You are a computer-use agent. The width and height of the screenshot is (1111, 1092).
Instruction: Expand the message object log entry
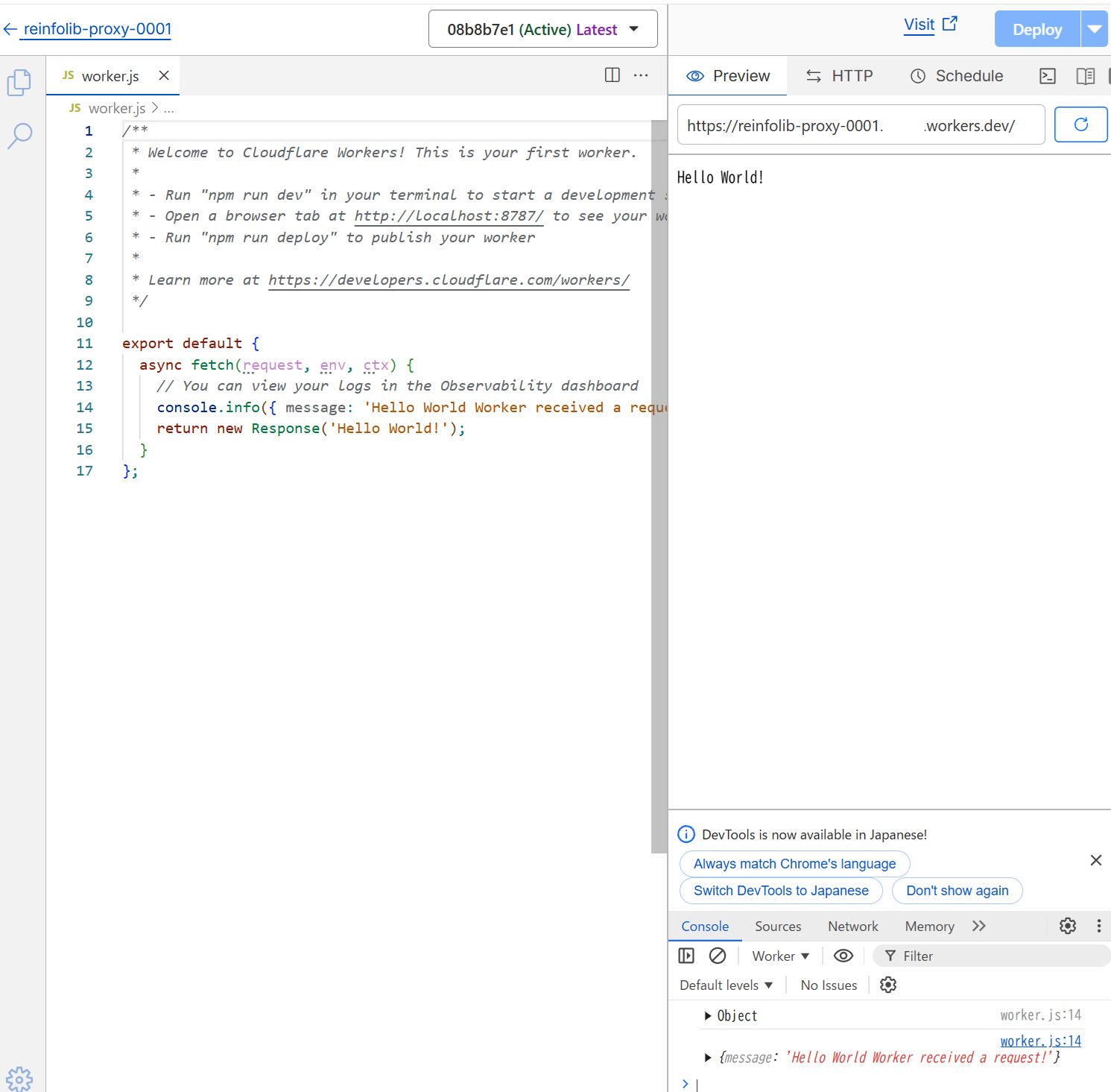[708, 1058]
